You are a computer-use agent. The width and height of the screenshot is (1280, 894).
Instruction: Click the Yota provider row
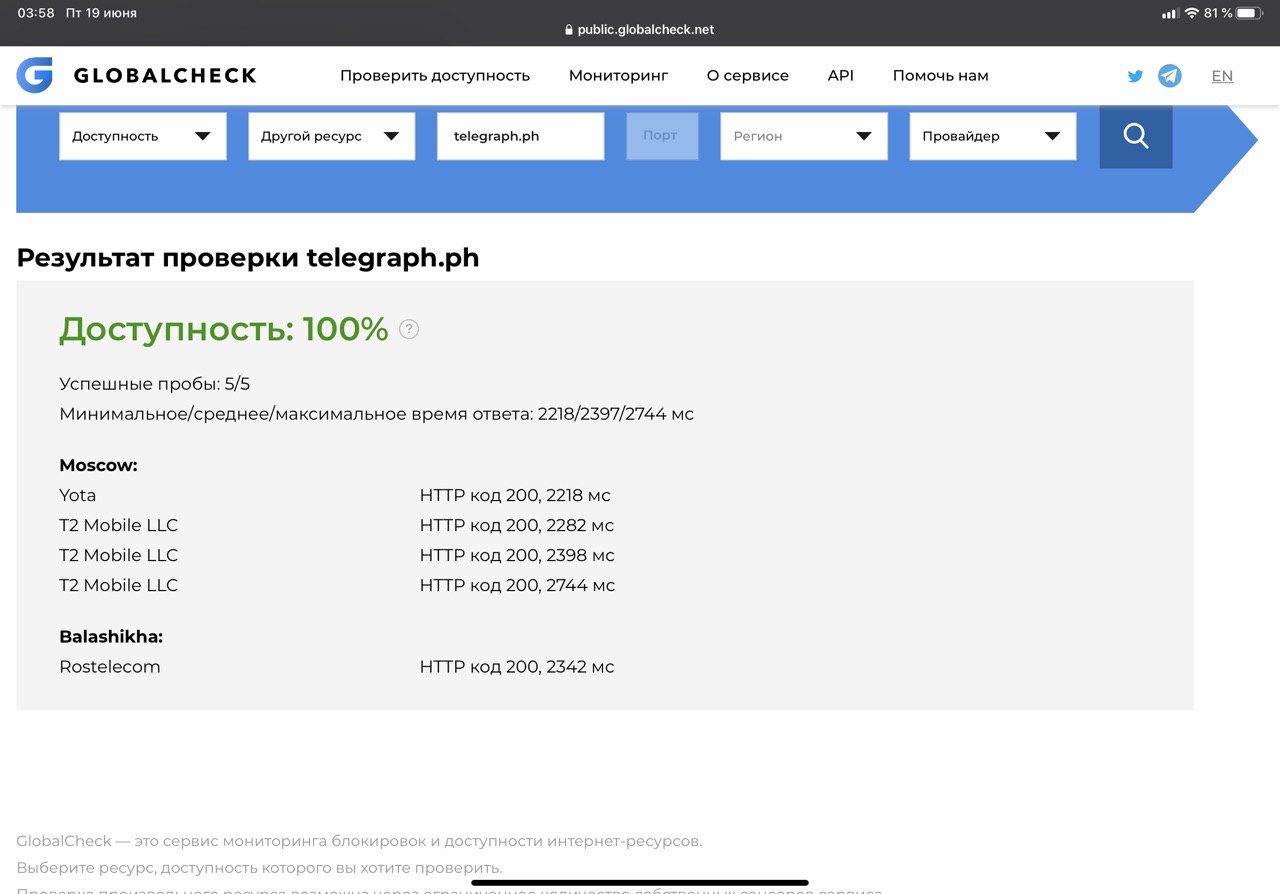click(x=78, y=495)
